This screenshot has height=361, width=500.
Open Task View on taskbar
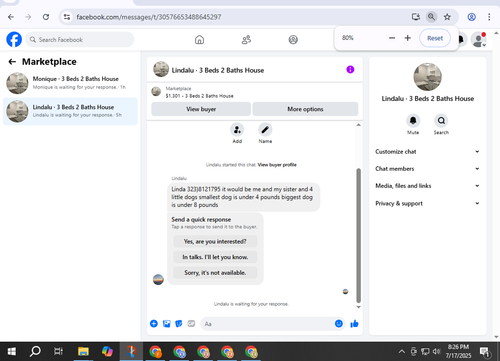point(59,351)
